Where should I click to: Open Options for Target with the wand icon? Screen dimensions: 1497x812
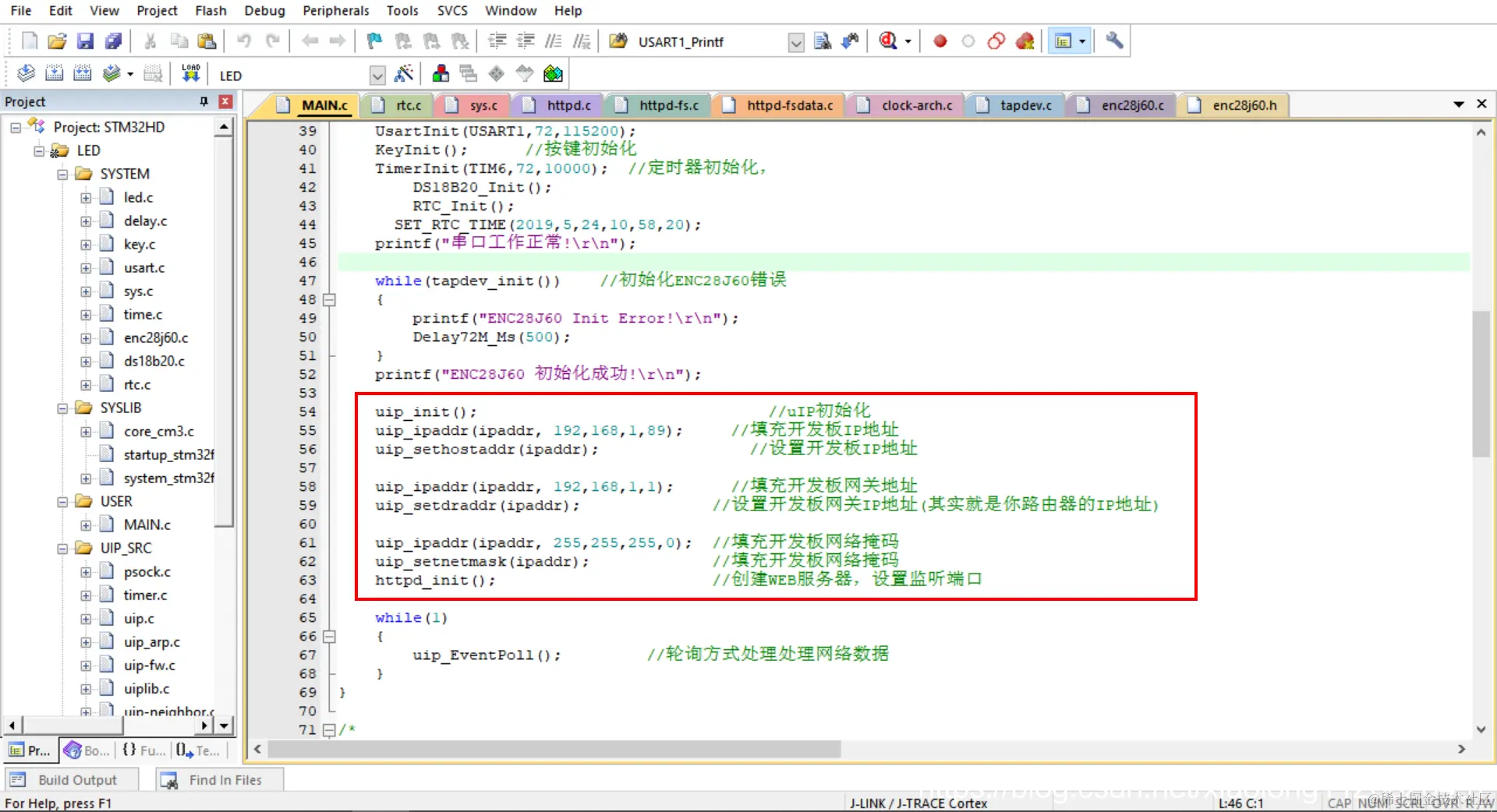coord(404,73)
